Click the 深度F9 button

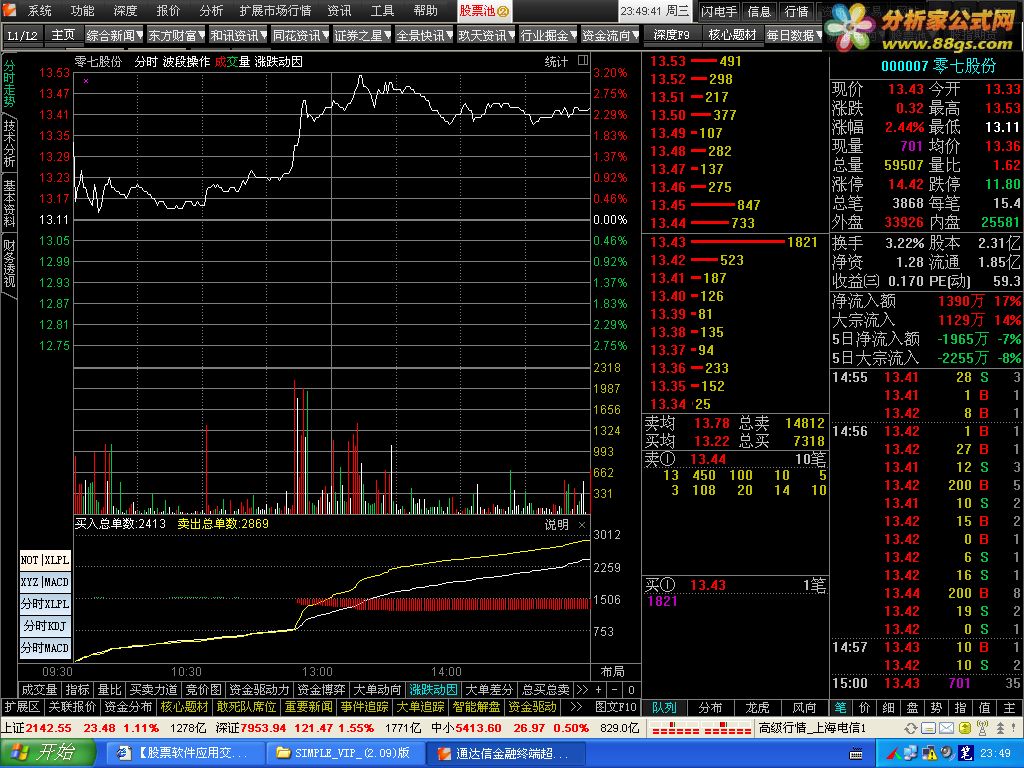(x=671, y=35)
